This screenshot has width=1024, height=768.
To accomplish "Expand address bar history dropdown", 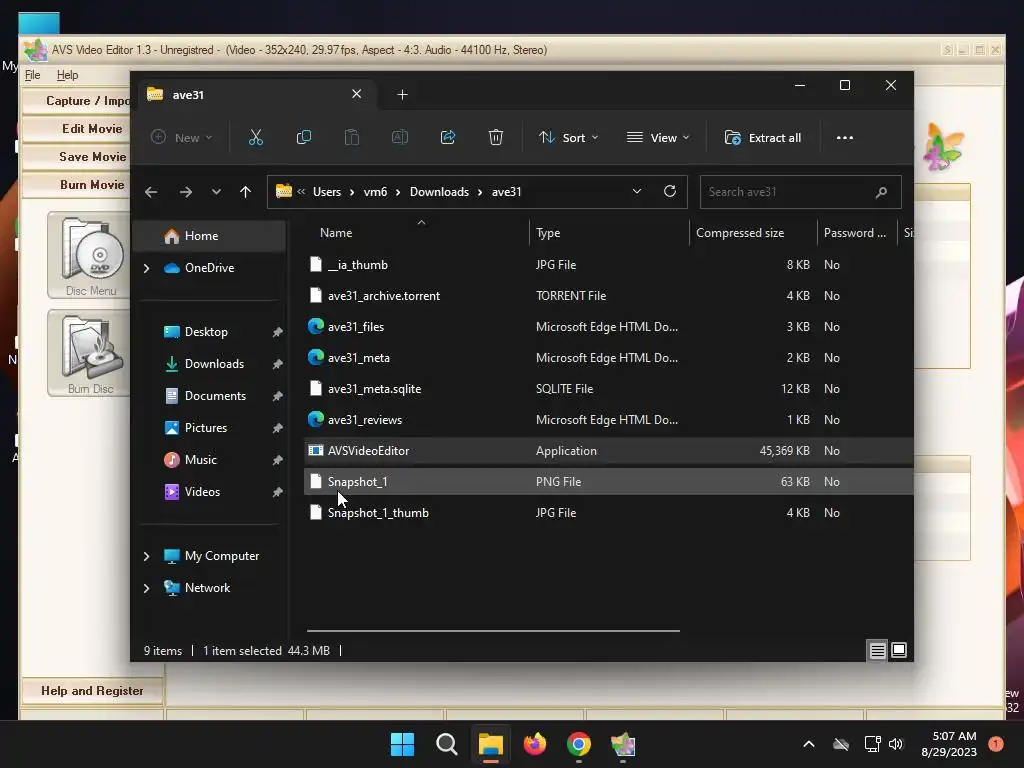I will click(x=637, y=191).
